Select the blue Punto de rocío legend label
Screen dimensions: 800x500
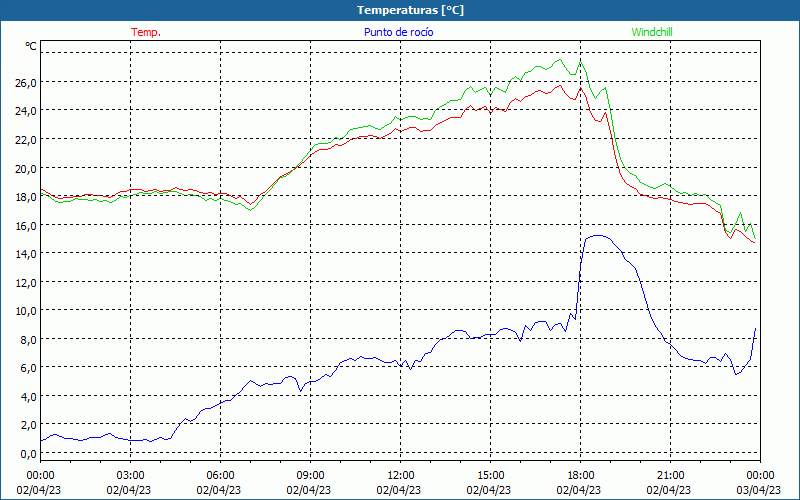coord(398,32)
